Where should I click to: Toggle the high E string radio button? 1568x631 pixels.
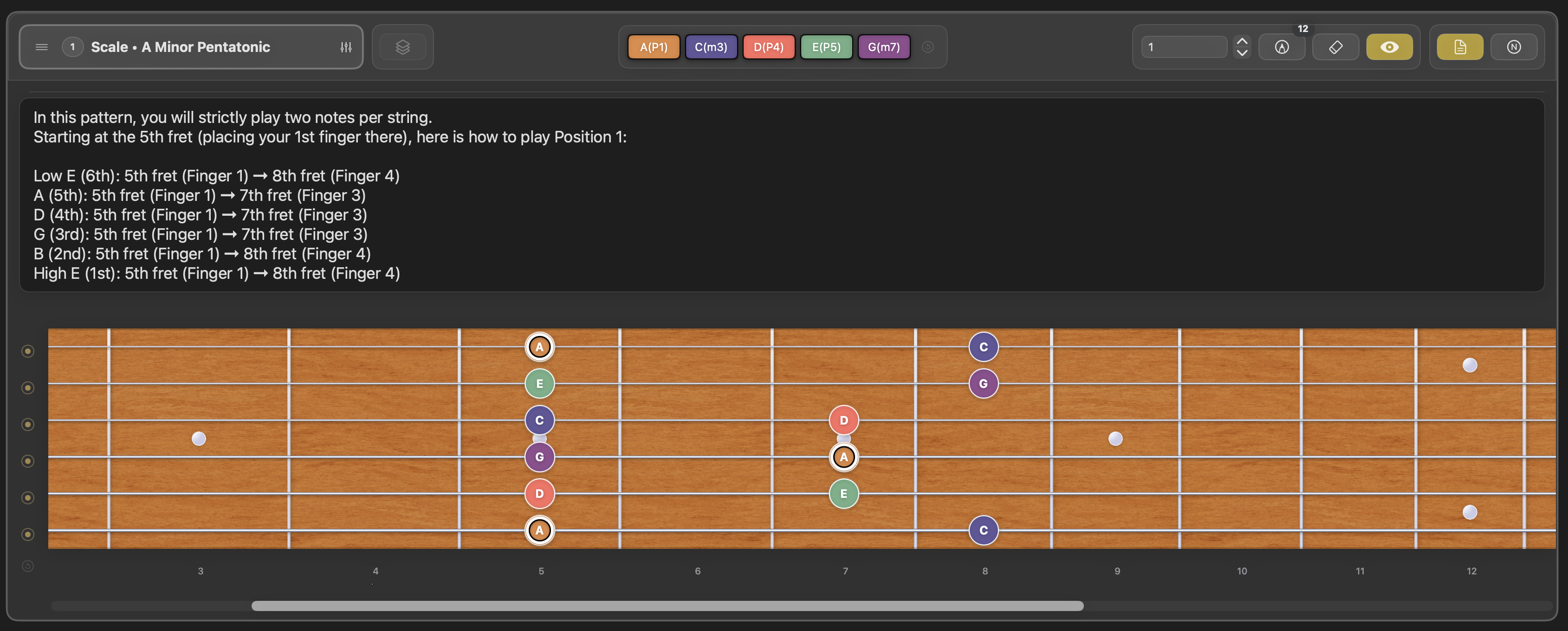pos(27,351)
